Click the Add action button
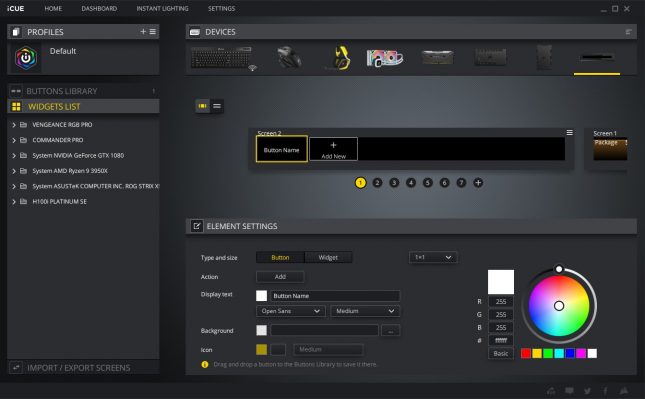 click(280, 277)
